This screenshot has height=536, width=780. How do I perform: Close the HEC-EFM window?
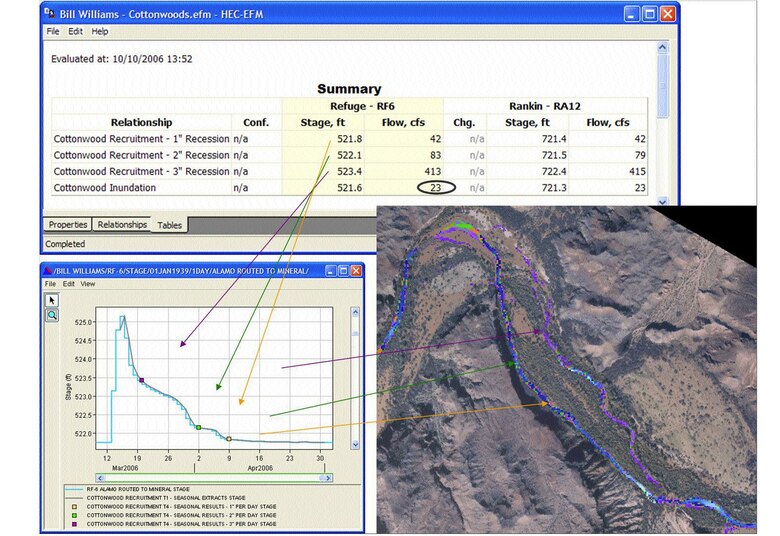pos(668,14)
